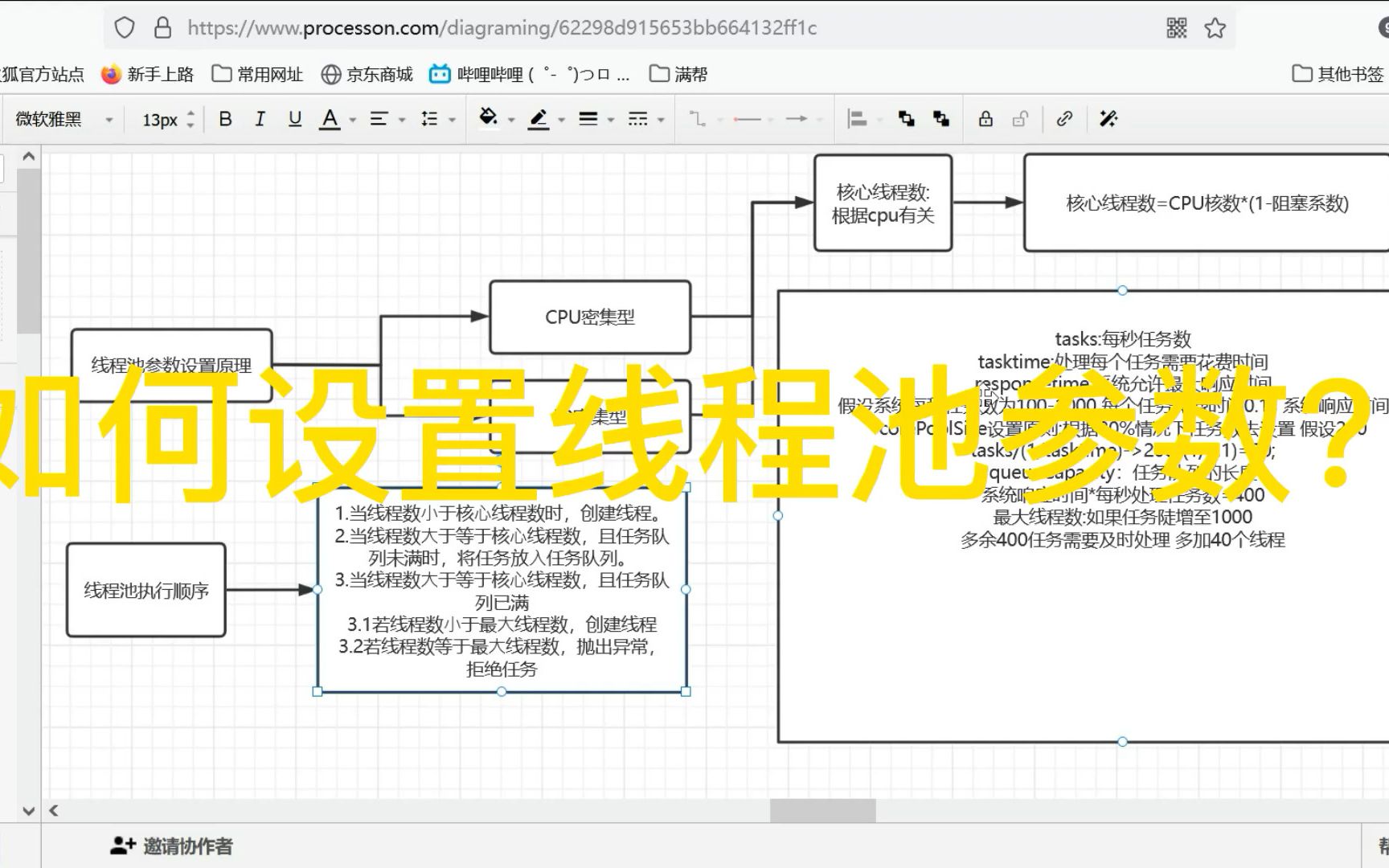The width and height of the screenshot is (1389, 868).
Task: Click the line style dashed icon
Action: (638, 119)
